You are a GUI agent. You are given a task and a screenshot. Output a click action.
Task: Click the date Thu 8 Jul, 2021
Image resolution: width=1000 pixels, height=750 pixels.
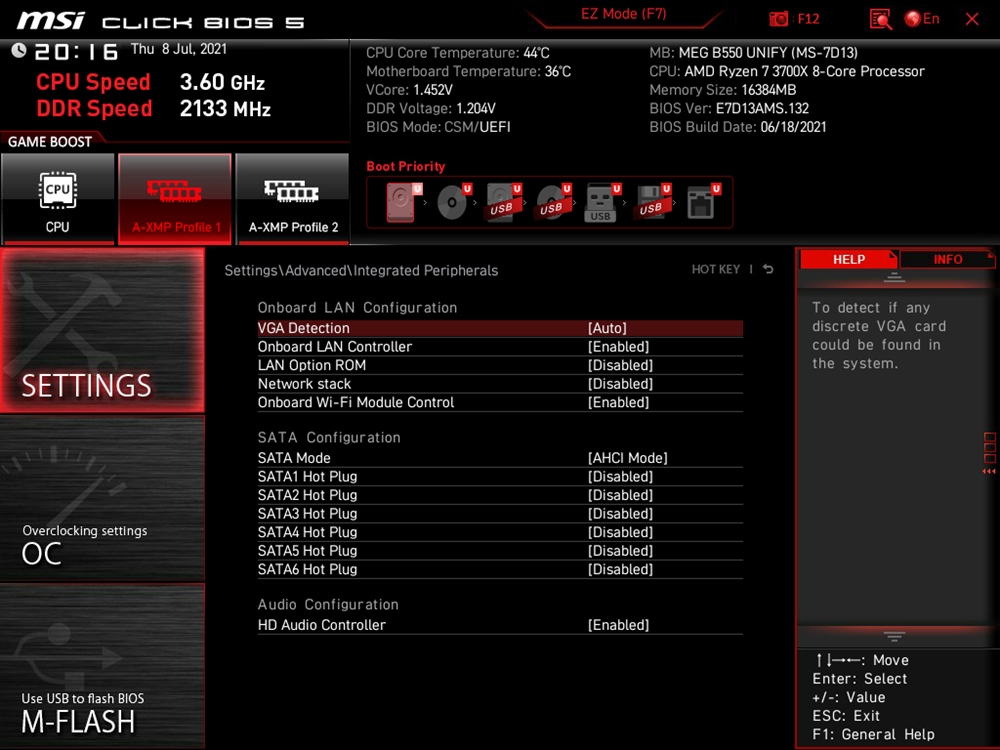point(179,49)
